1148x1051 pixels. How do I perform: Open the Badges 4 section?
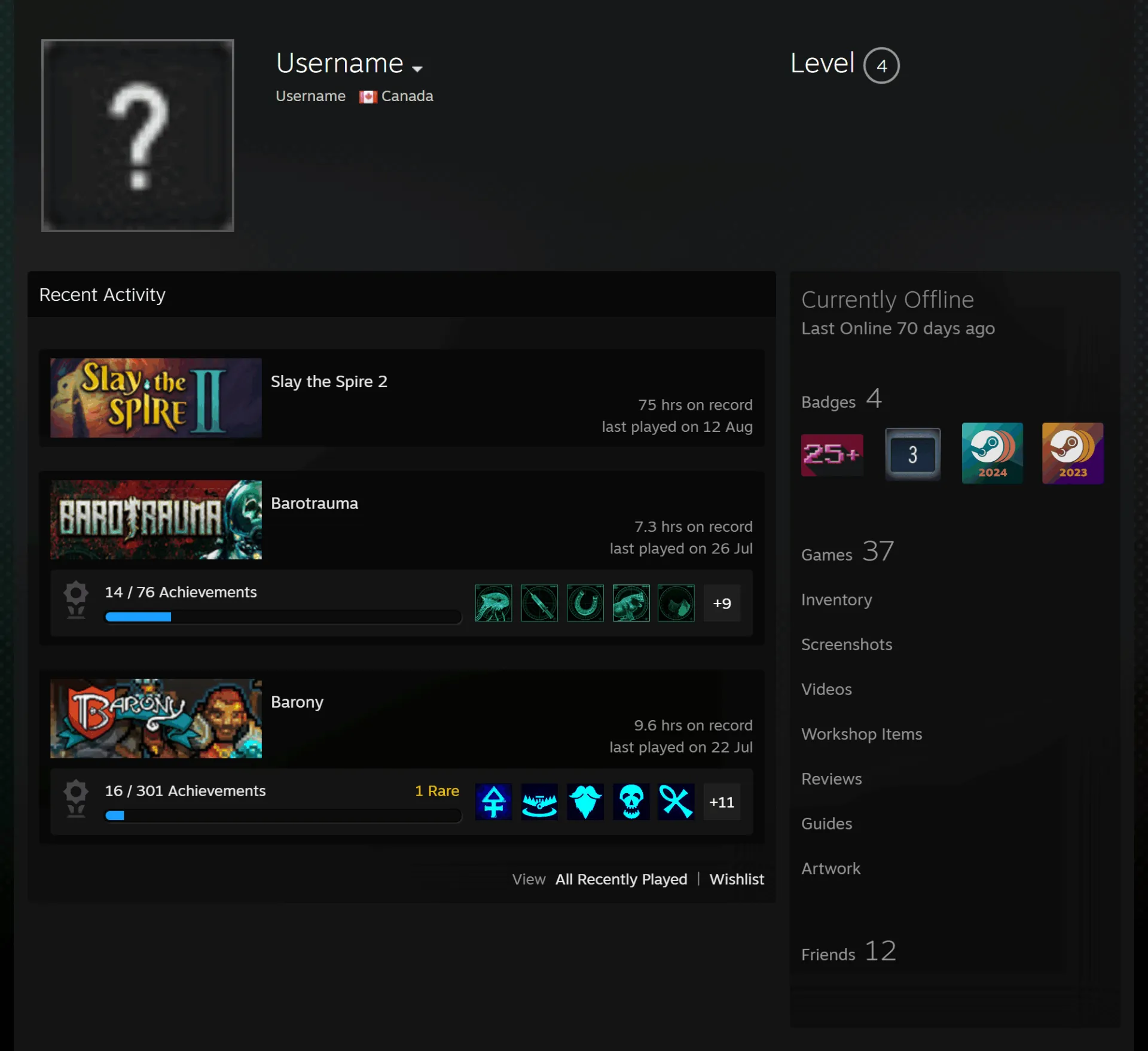coord(841,400)
